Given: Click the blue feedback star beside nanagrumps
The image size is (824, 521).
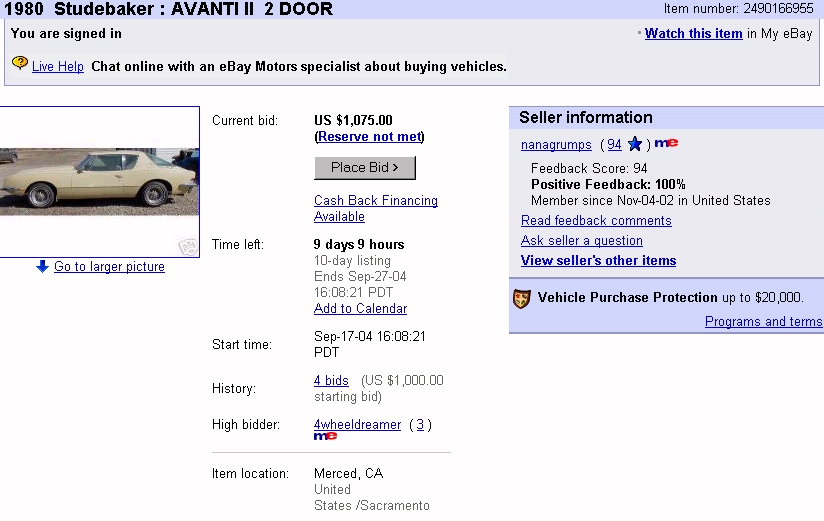Looking at the screenshot, I should [x=635, y=145].
